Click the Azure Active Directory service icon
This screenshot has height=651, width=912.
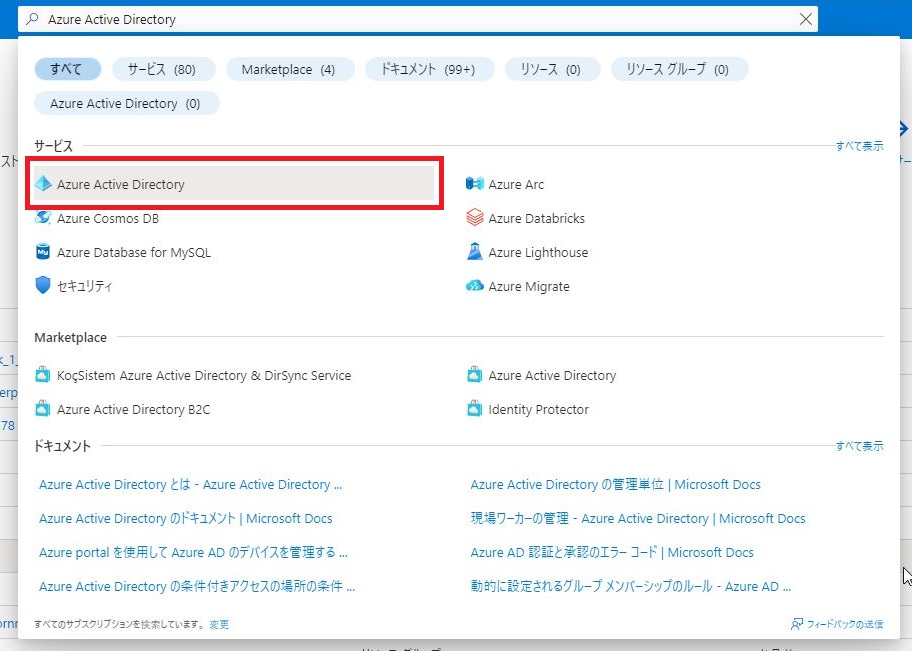click(x=43, y=184)
